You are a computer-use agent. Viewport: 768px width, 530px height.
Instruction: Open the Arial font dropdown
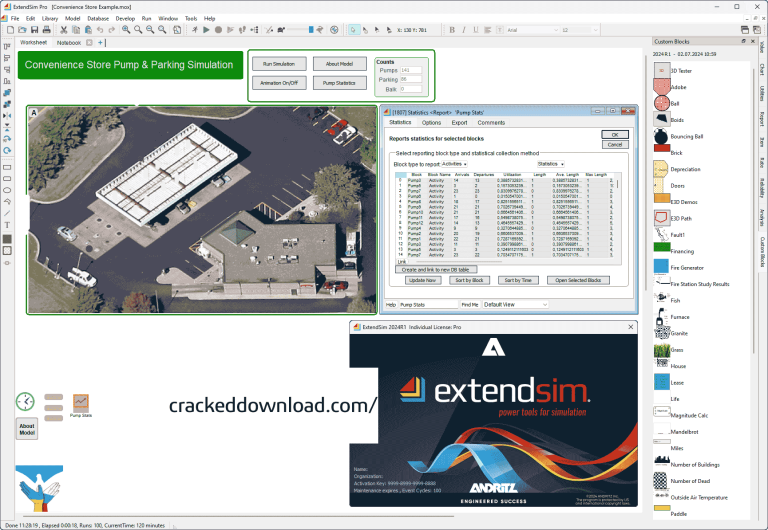(532, 30)
